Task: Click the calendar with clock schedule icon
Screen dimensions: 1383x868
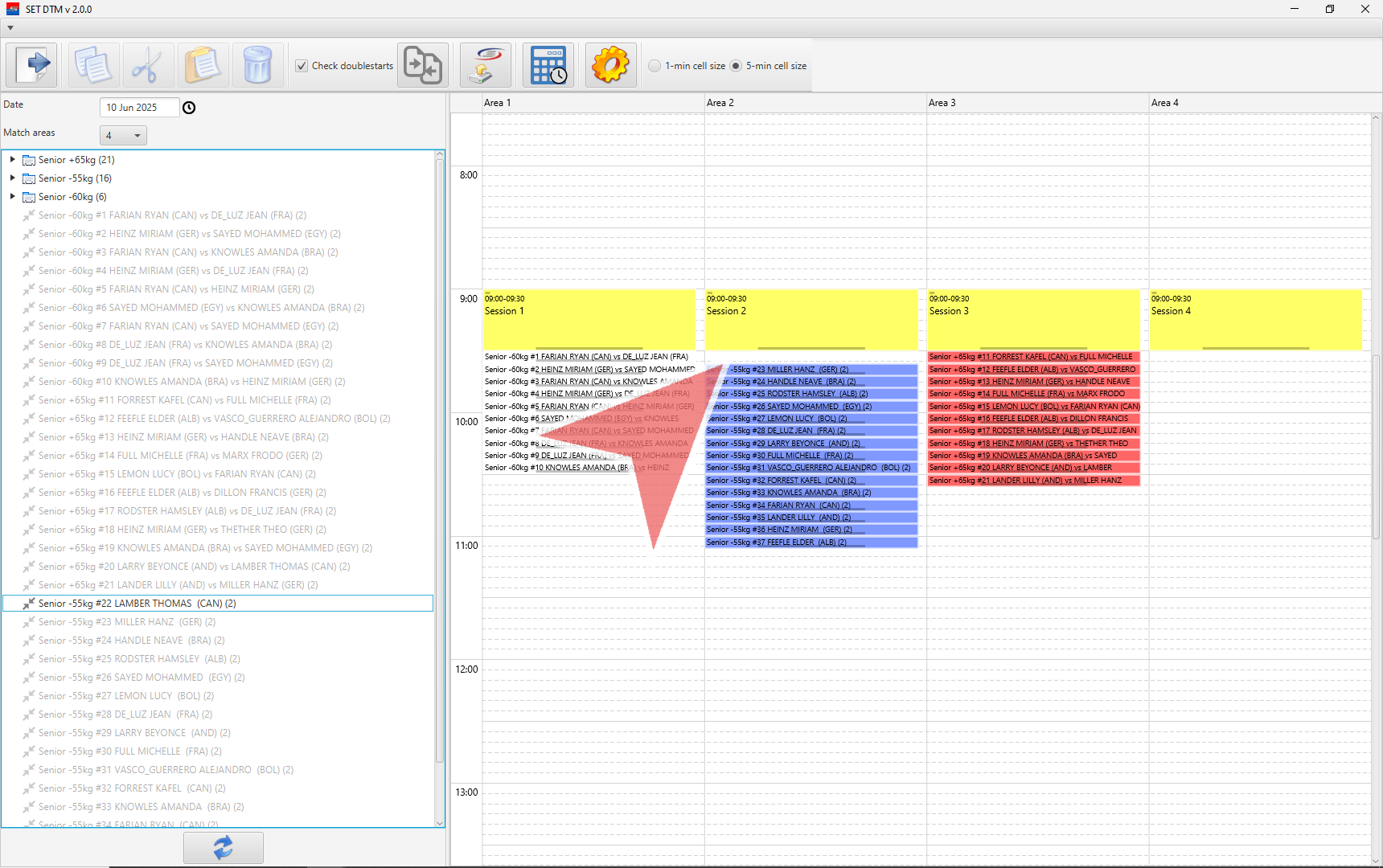Action: point(548,65)
